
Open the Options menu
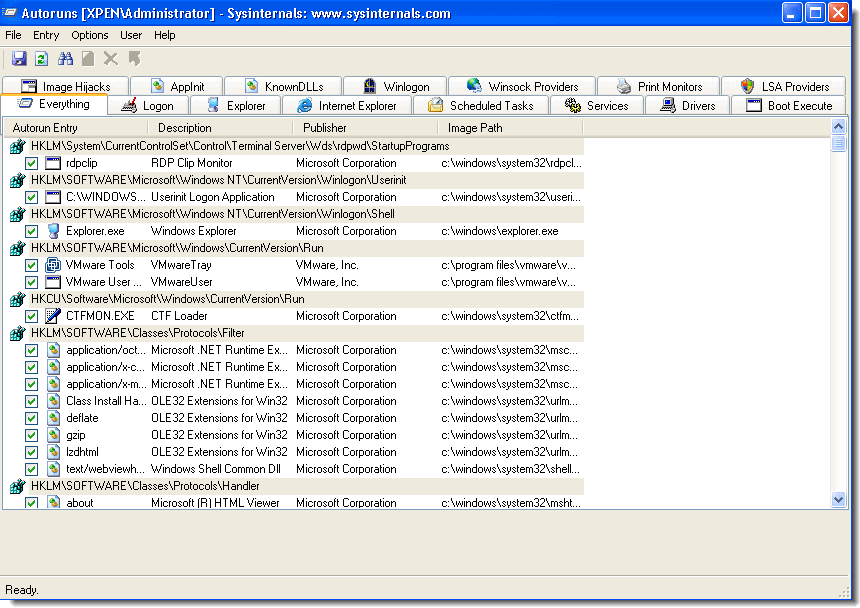(89, 35)
